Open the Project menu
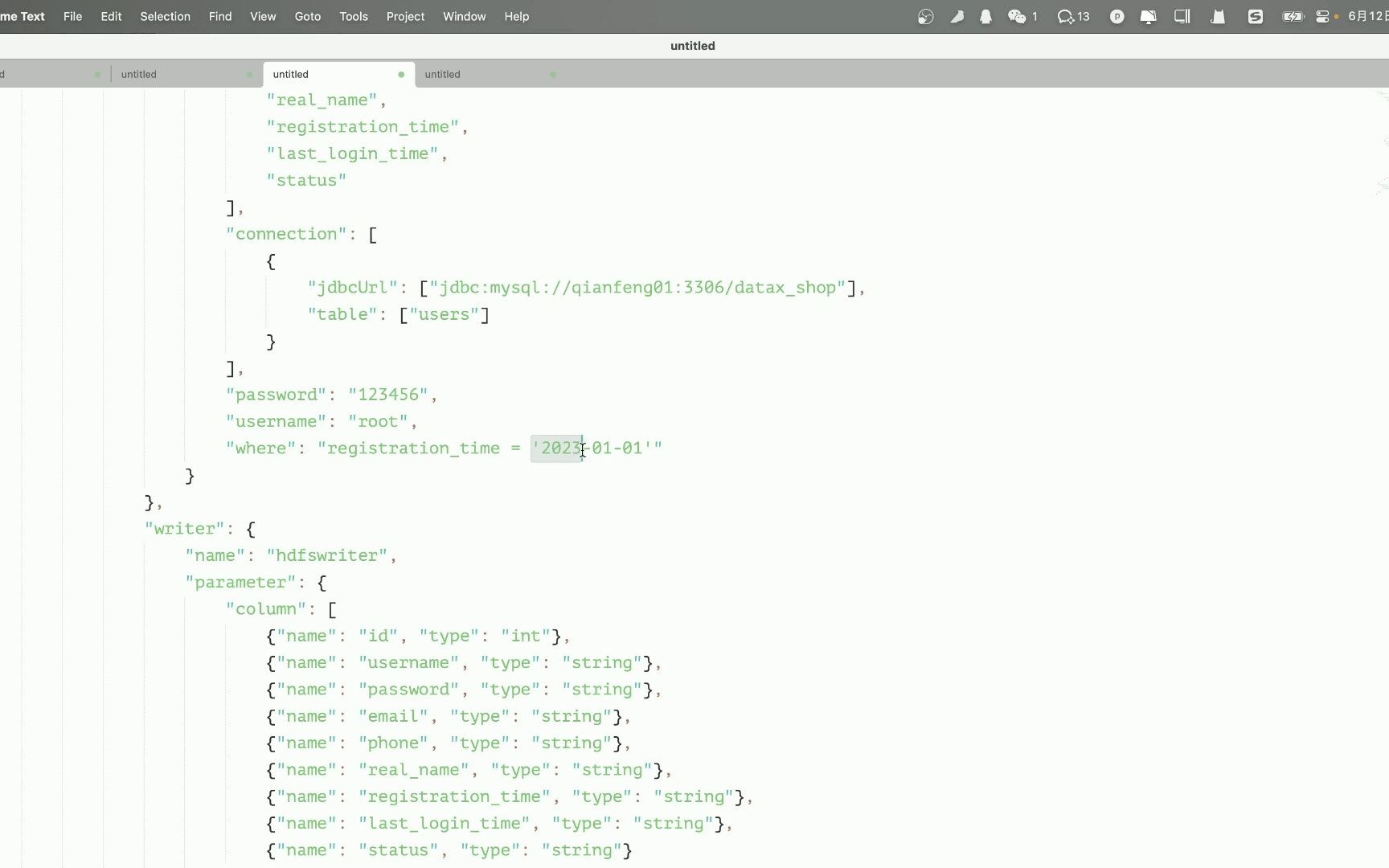Screen dimensions: 1389x868 405,16
